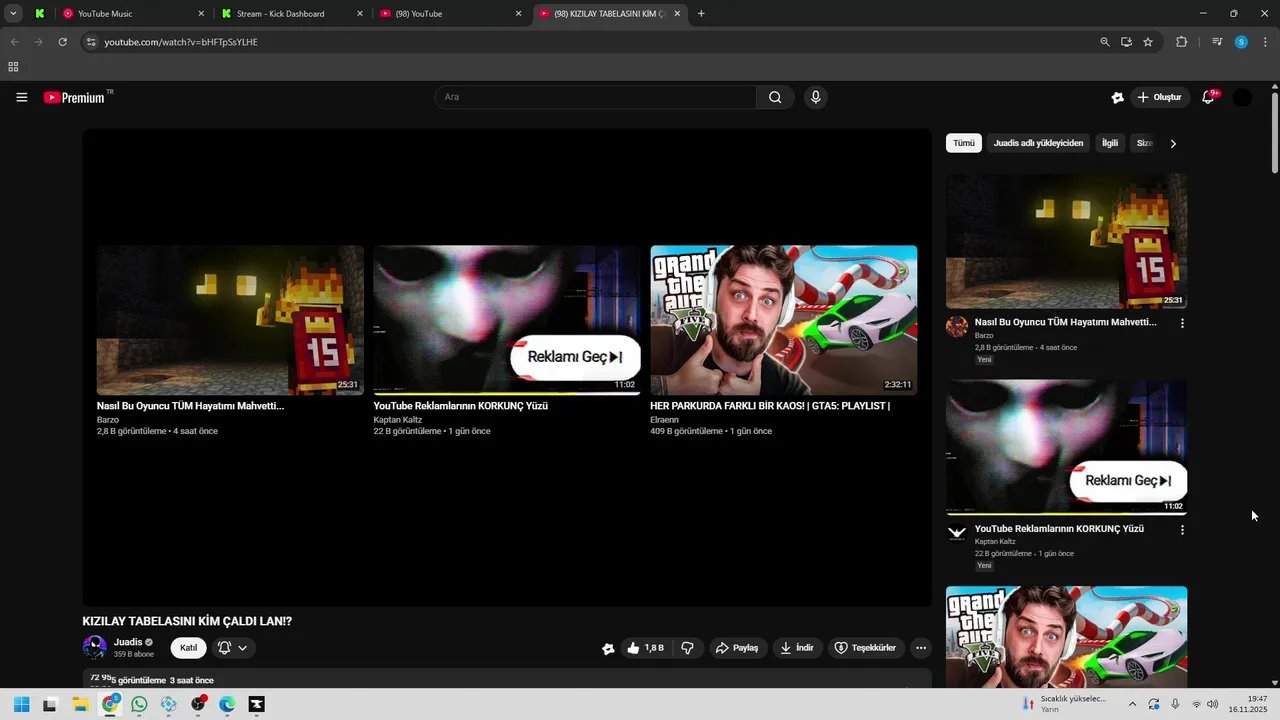1280x720 pixels.
Task: Click the search magnifier button
Action: pos(775,97)
